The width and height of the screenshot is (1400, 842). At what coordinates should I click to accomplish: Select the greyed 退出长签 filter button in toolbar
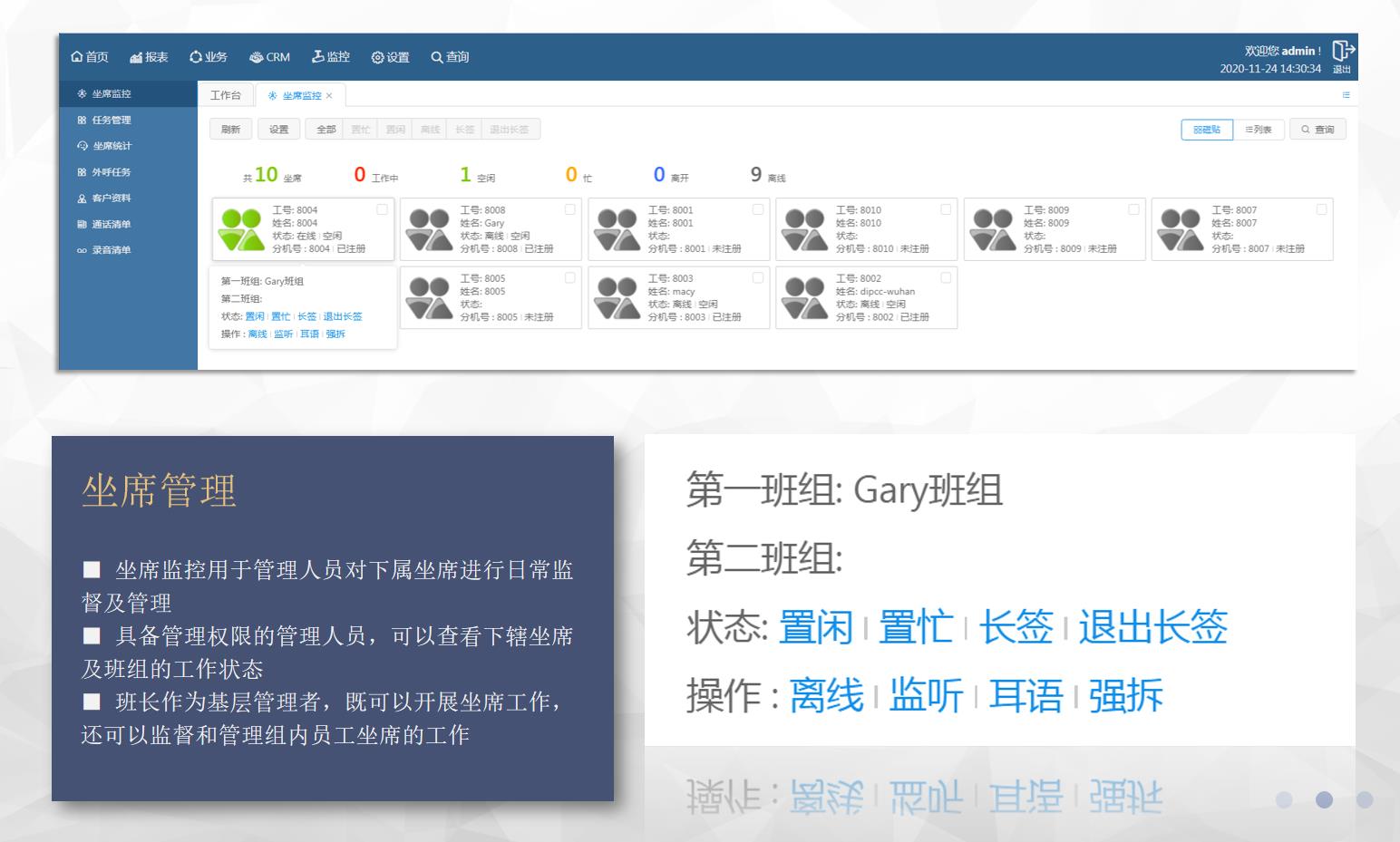coord(510,130)
